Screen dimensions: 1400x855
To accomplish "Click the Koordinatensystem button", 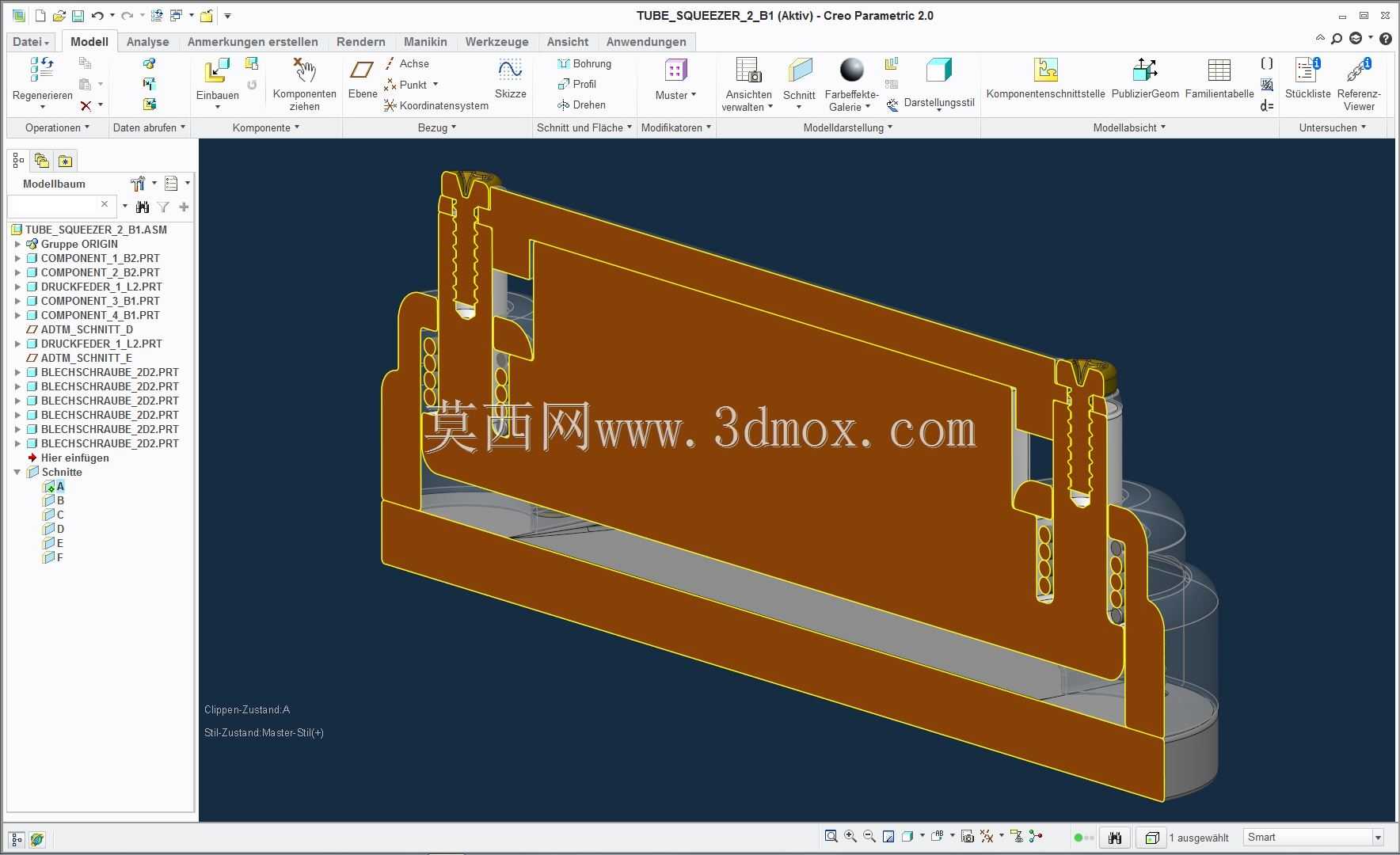I will (436, 105).
